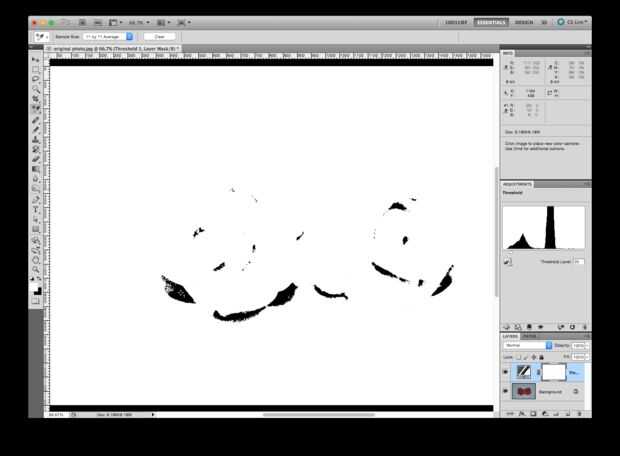Return to adjustment list arrow
The height and width of the screenshot is (456, 620).
point(507,327)
